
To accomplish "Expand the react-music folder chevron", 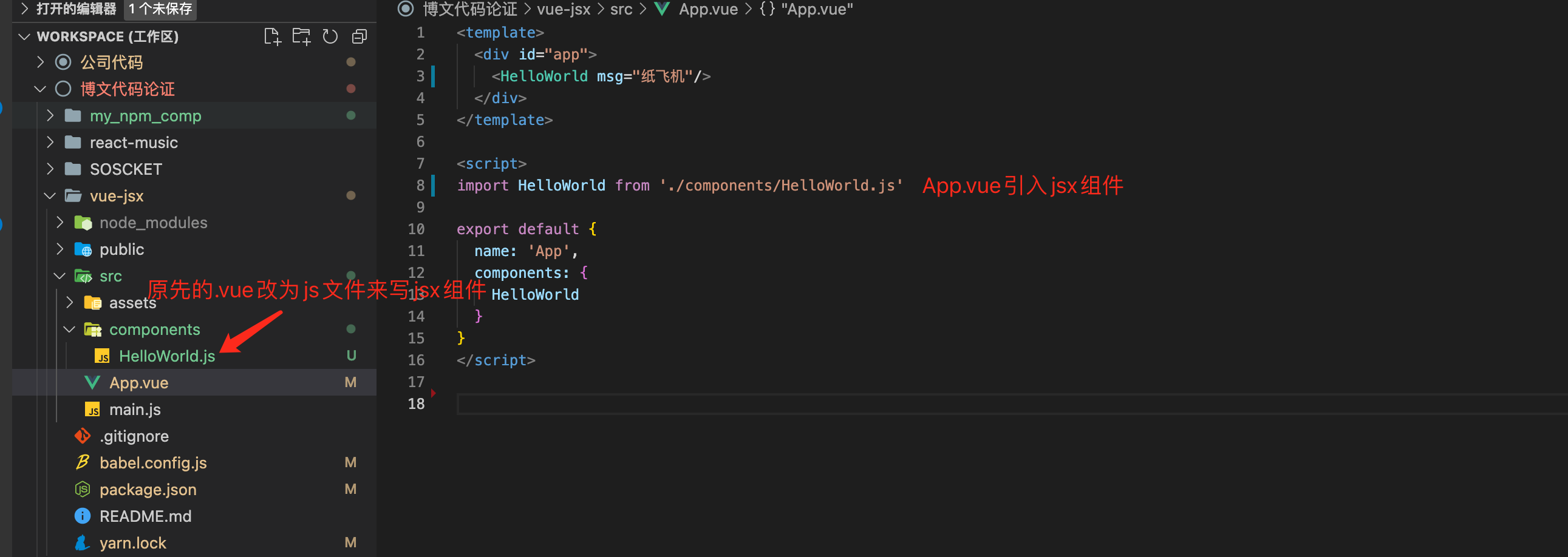I will pos(50,143).
